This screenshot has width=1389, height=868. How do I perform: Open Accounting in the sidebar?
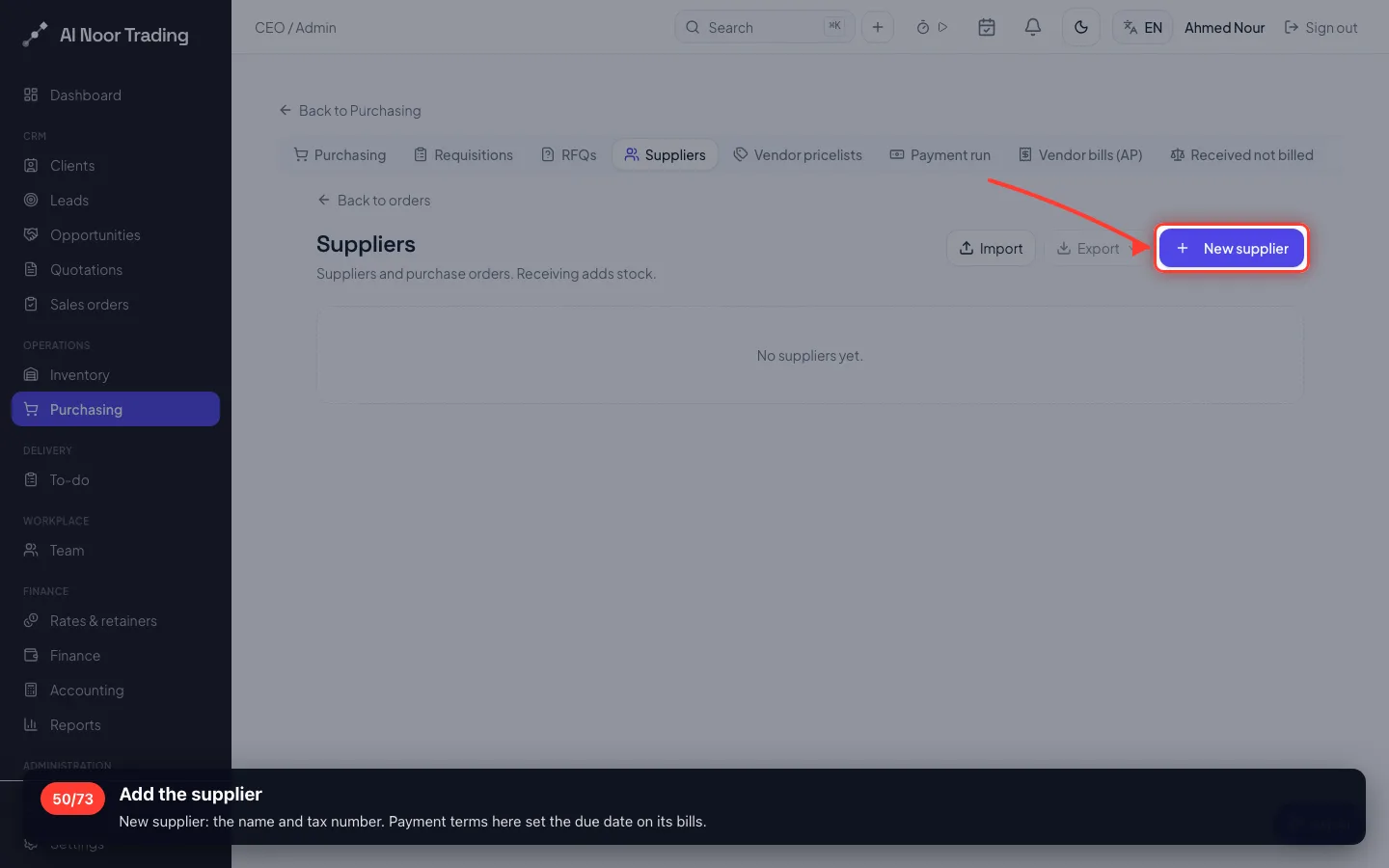[116, 691]
